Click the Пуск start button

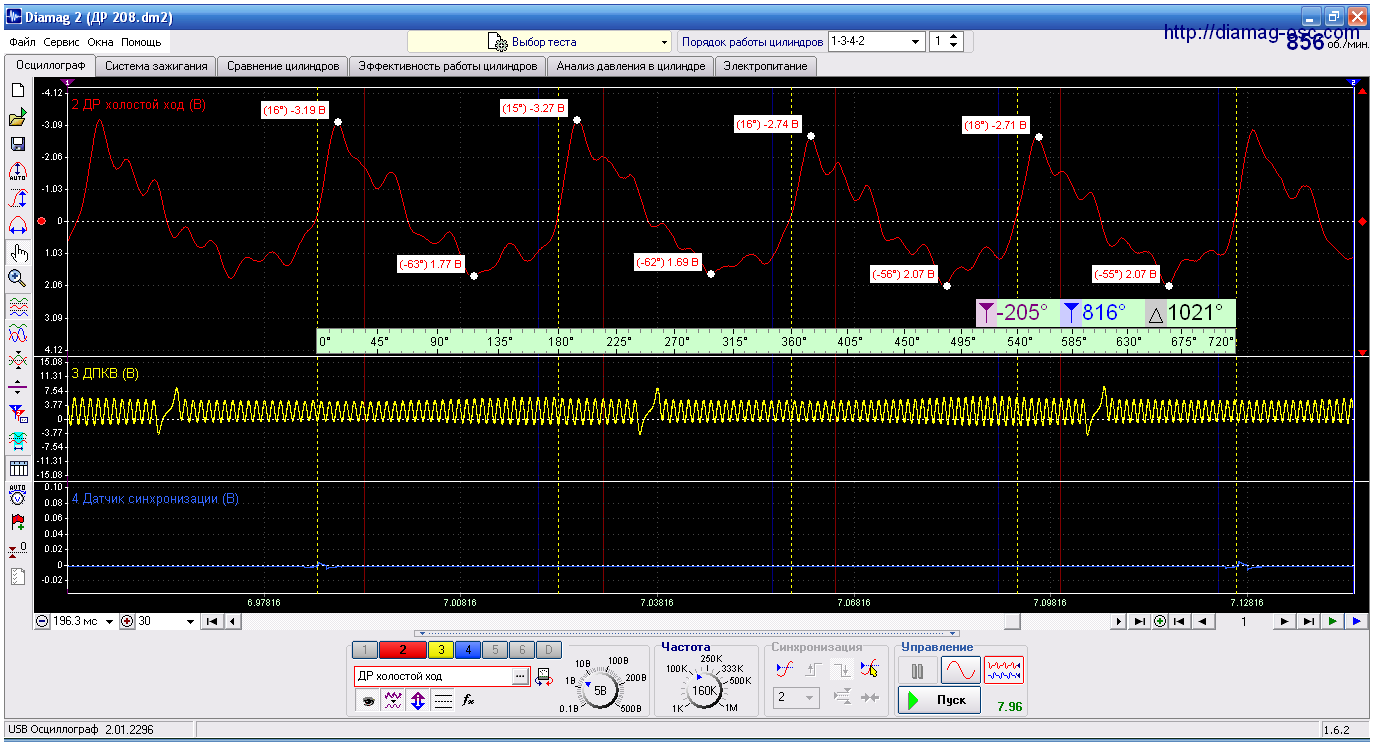tap(938, 700)
